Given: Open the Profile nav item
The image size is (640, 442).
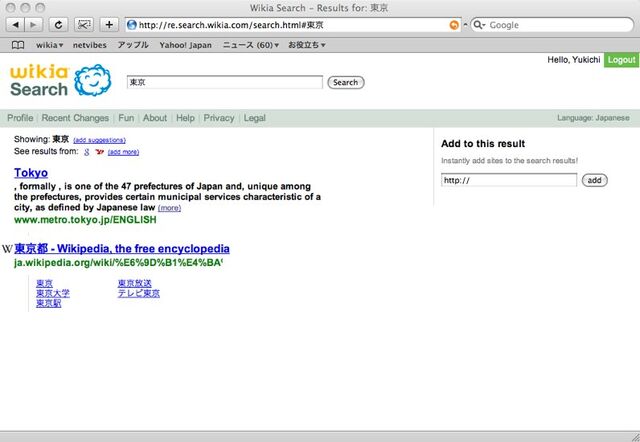Looking at the screenshot, I should (x=20, y=118).
